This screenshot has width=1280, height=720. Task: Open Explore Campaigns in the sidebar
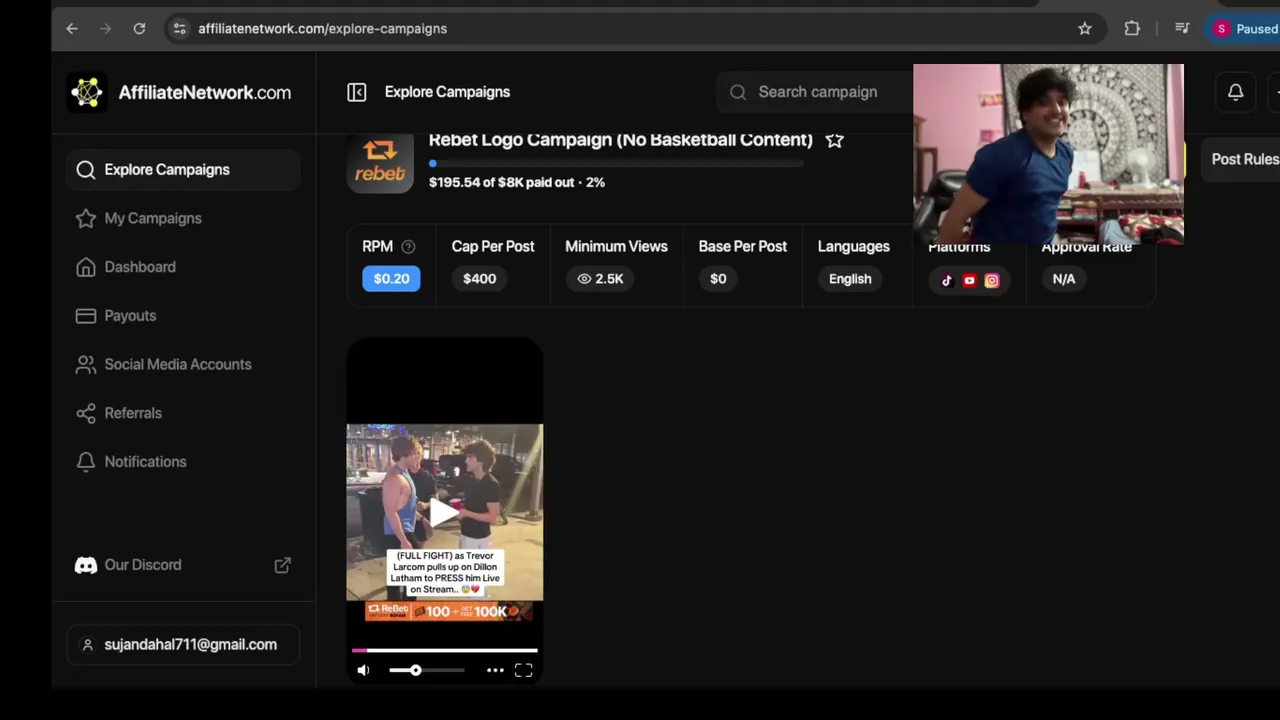(x=184, y=170)
